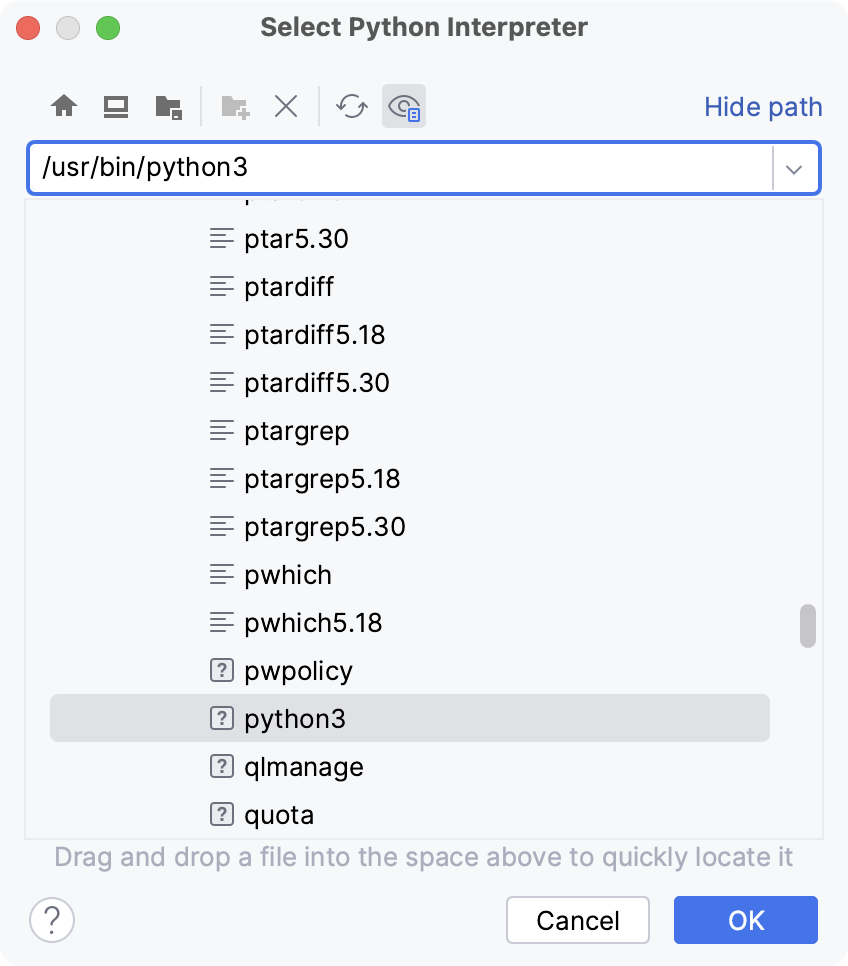The height and width of the screenshot is (966, 848).
Task: Select qlmanage from the list
Action: tap(302, 766)
